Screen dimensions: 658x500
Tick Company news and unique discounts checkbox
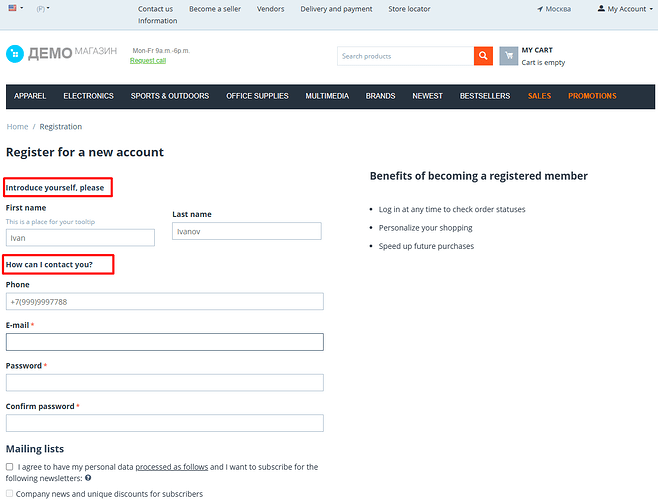[x=10, y=494]
